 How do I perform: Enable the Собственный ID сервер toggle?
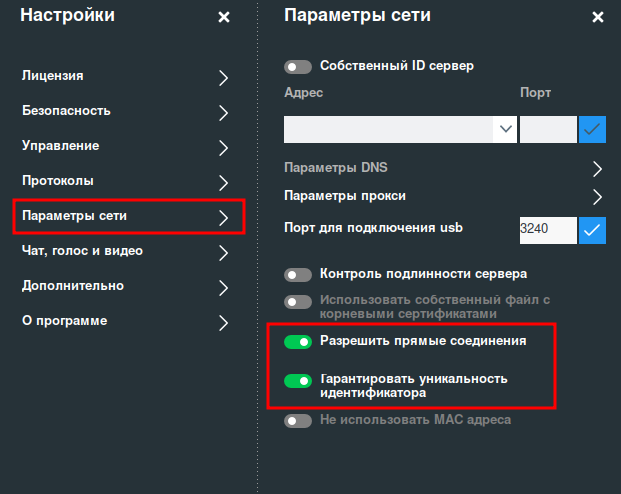(x=298, y=67)
